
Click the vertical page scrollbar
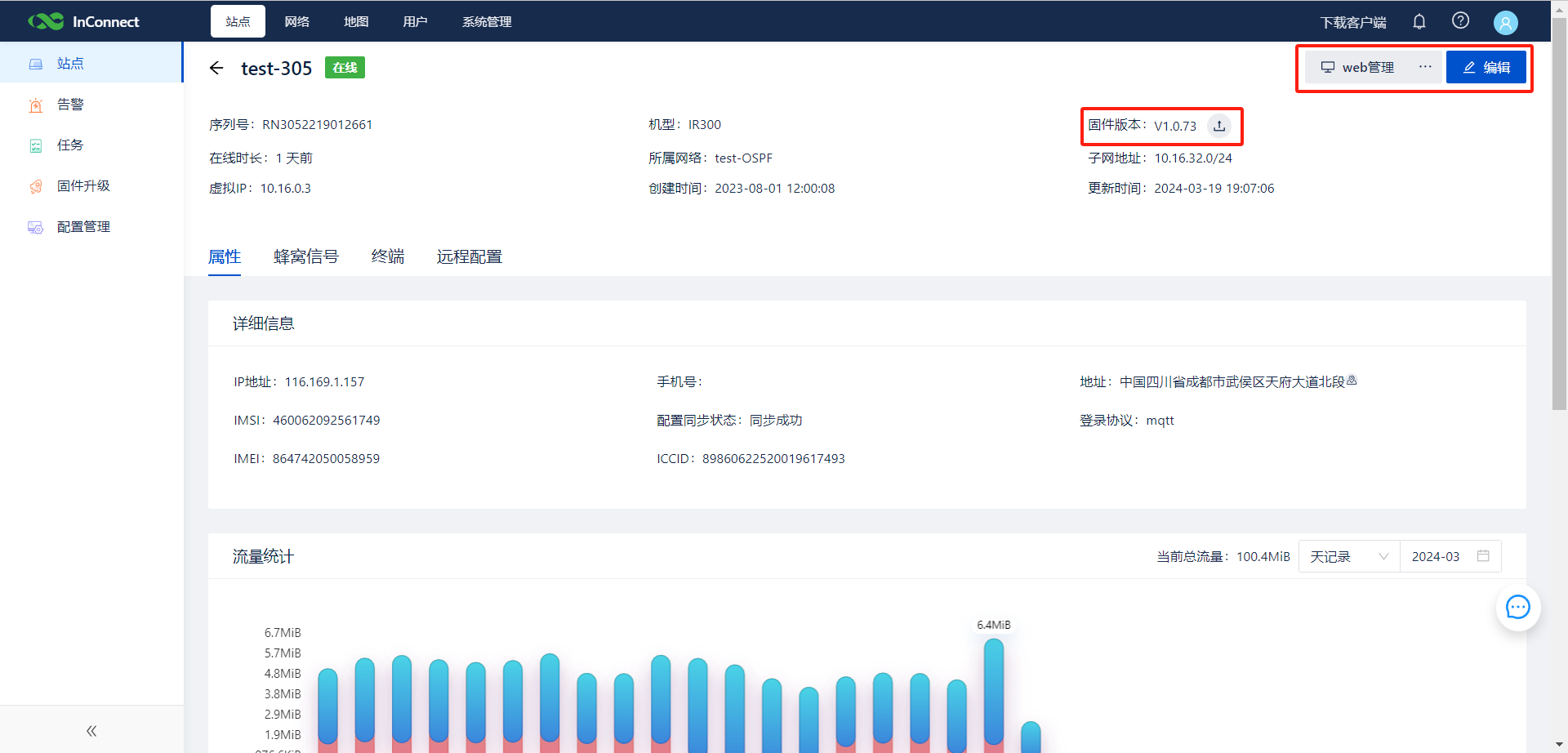(x=1559, y=212)
